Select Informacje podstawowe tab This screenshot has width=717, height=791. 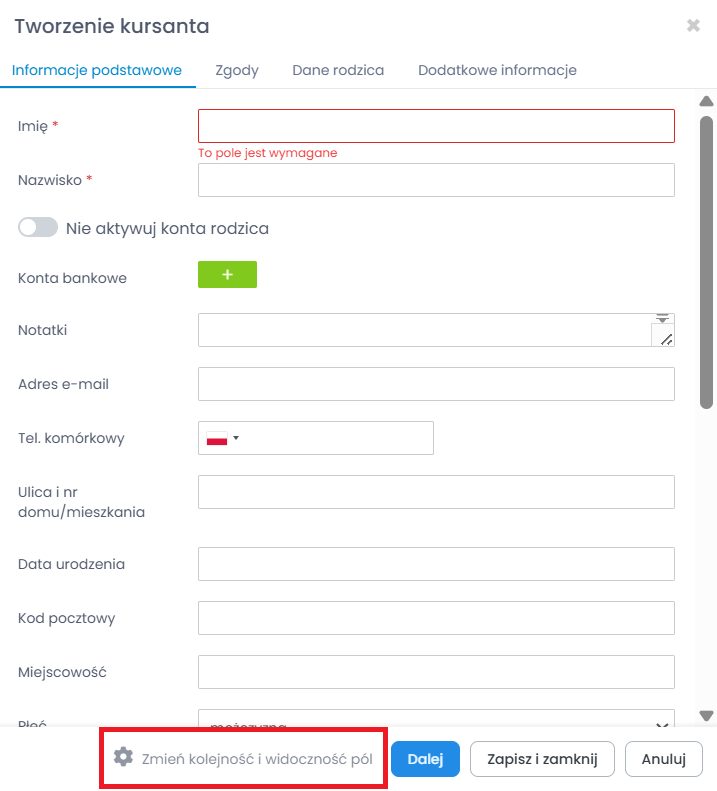(97, 70)
